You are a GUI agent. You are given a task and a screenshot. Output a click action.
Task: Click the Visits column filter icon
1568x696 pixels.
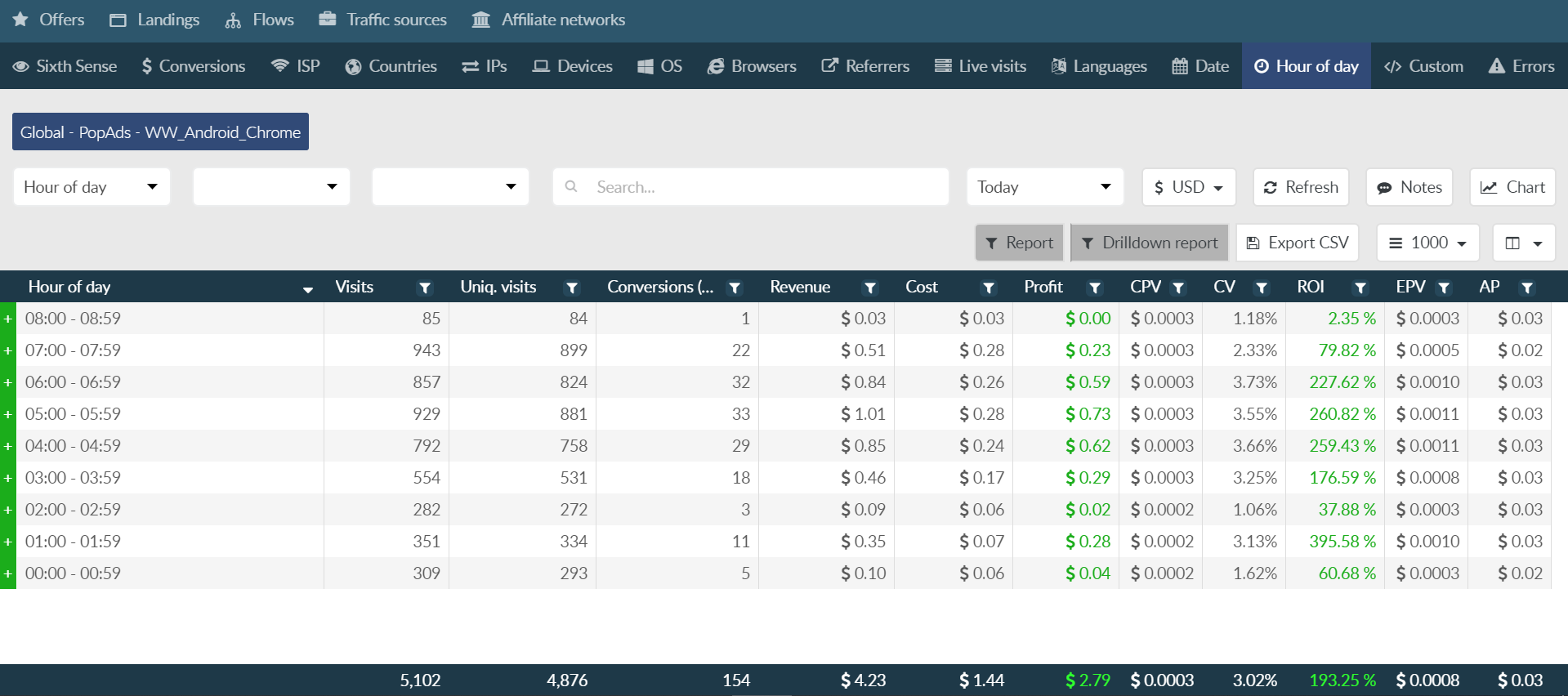coord(424,288)
